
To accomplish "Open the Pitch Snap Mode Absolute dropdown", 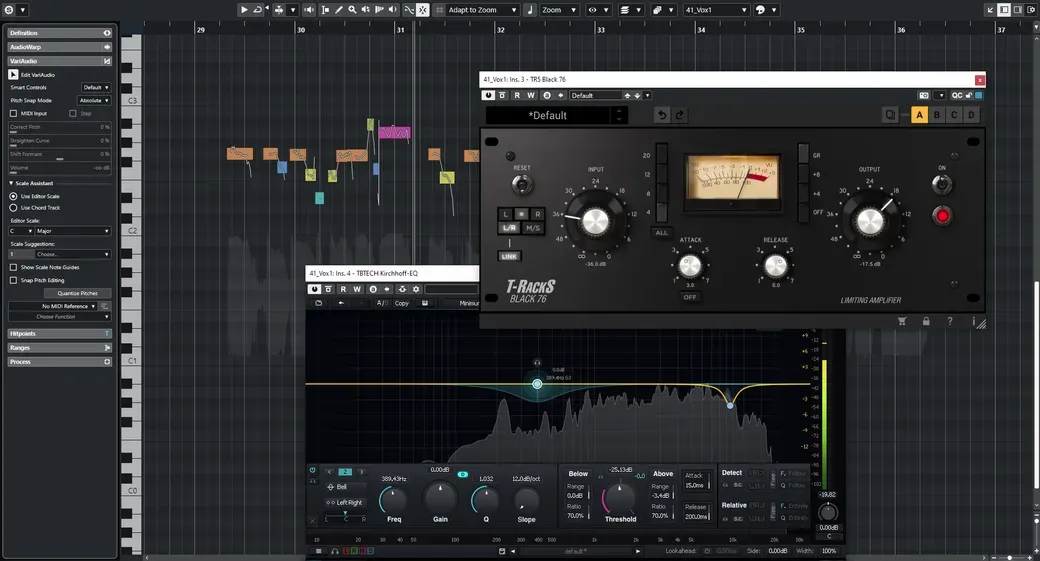I will point(94,100).
